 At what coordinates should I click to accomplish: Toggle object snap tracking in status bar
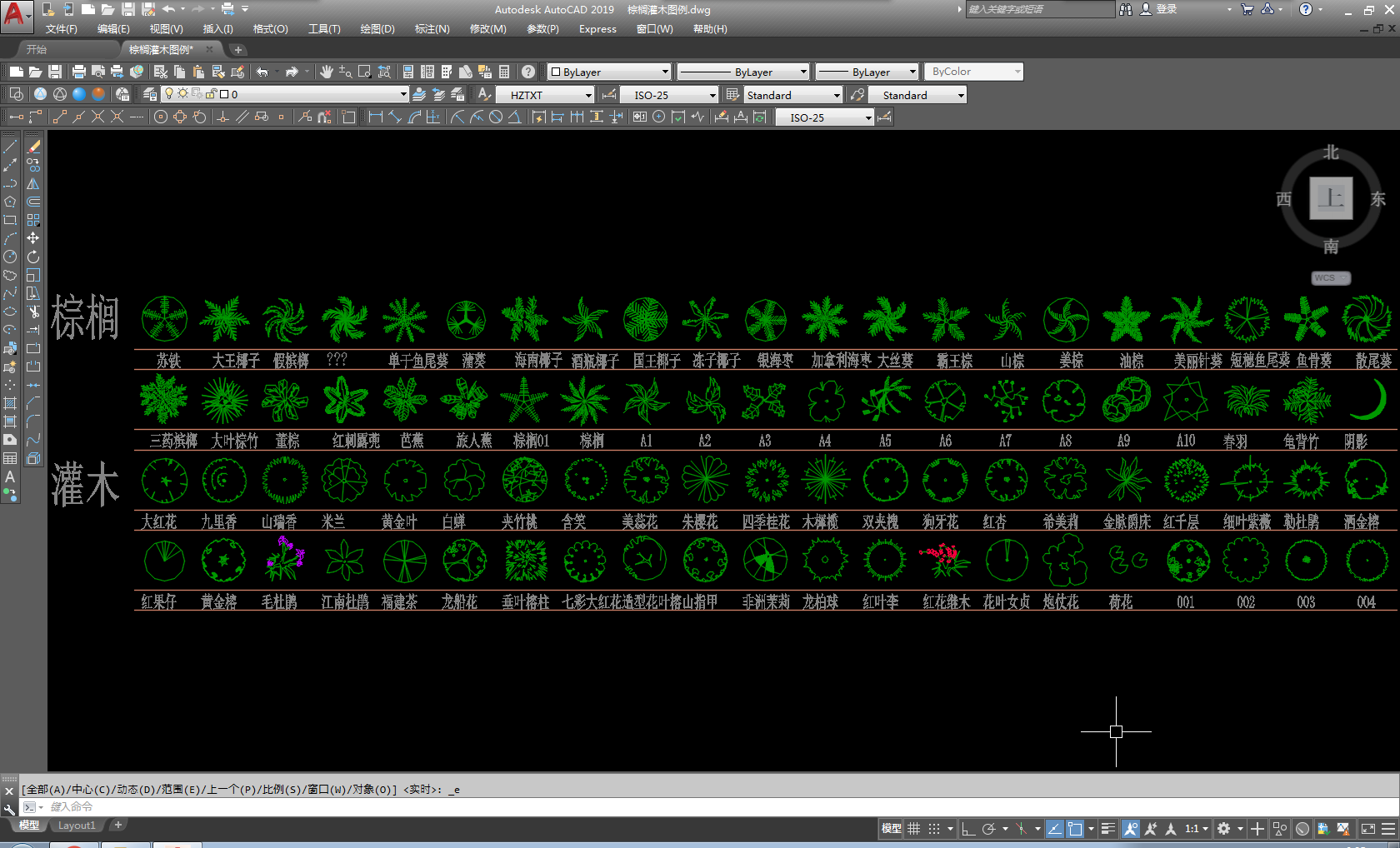click(x=1055, y=828)
